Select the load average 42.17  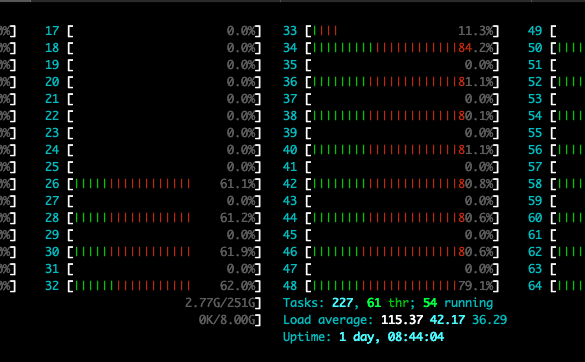pos(447,320)
